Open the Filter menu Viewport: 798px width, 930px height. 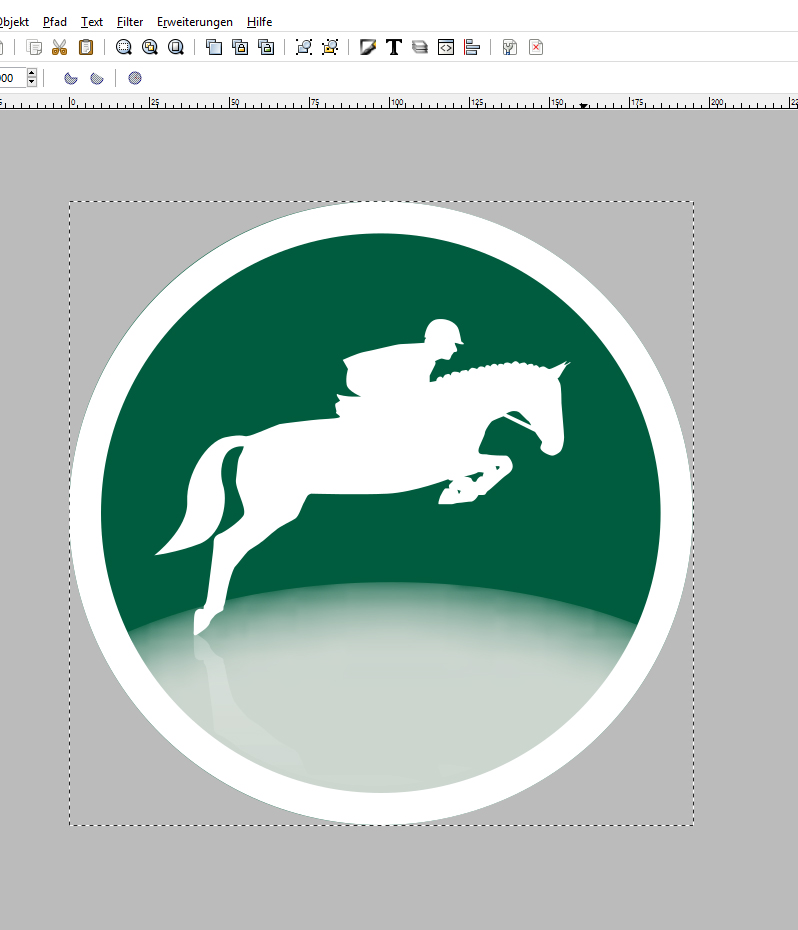coord(129,21)
